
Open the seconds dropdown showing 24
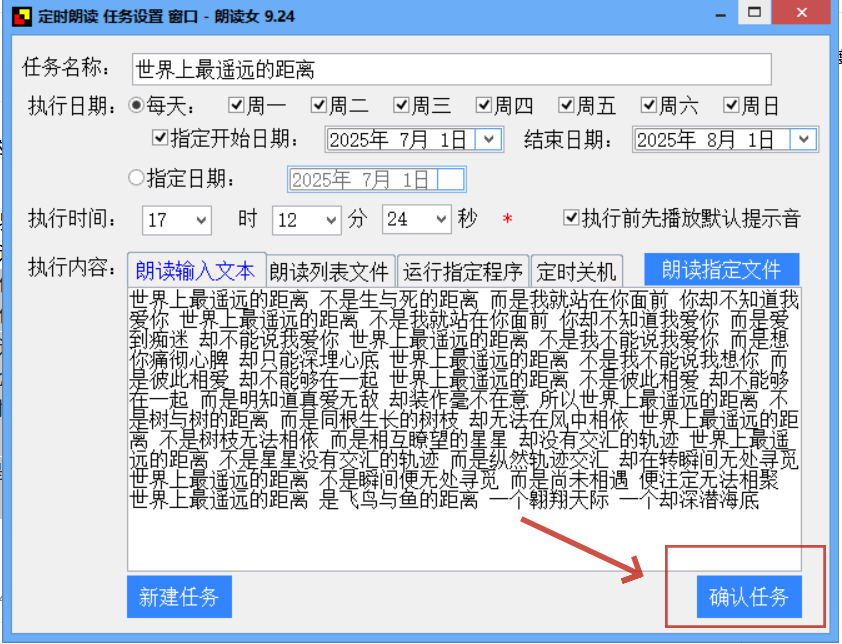pyautogui.click(x=442, y=219)
